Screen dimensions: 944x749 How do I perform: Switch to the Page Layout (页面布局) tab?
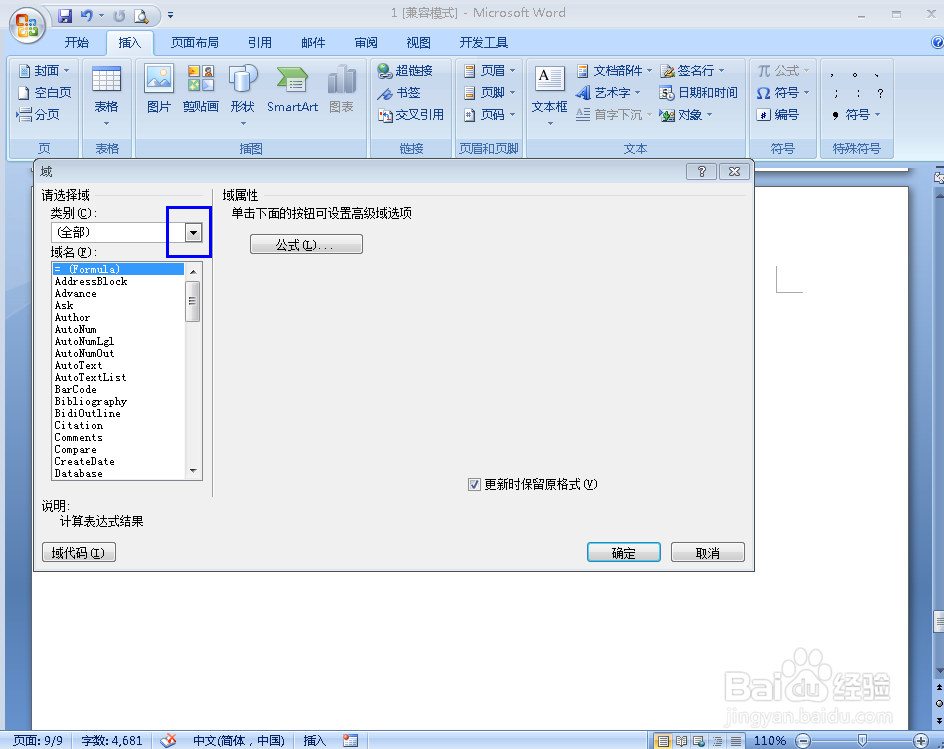click(194, 43)
